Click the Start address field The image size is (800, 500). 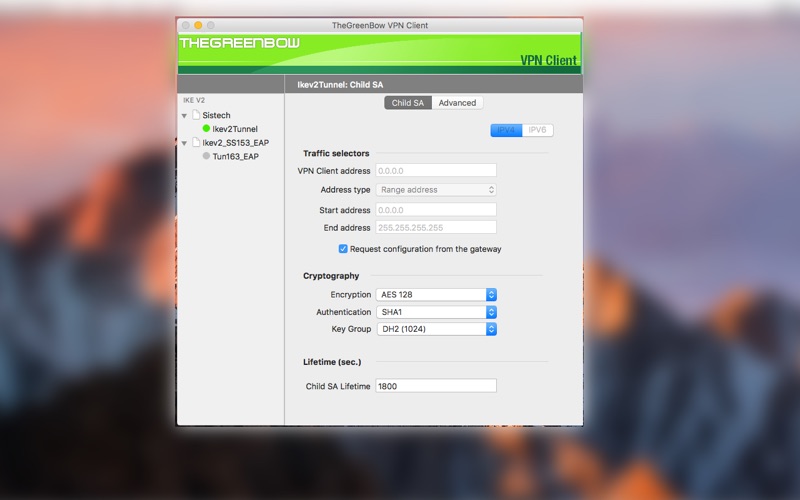436,210
